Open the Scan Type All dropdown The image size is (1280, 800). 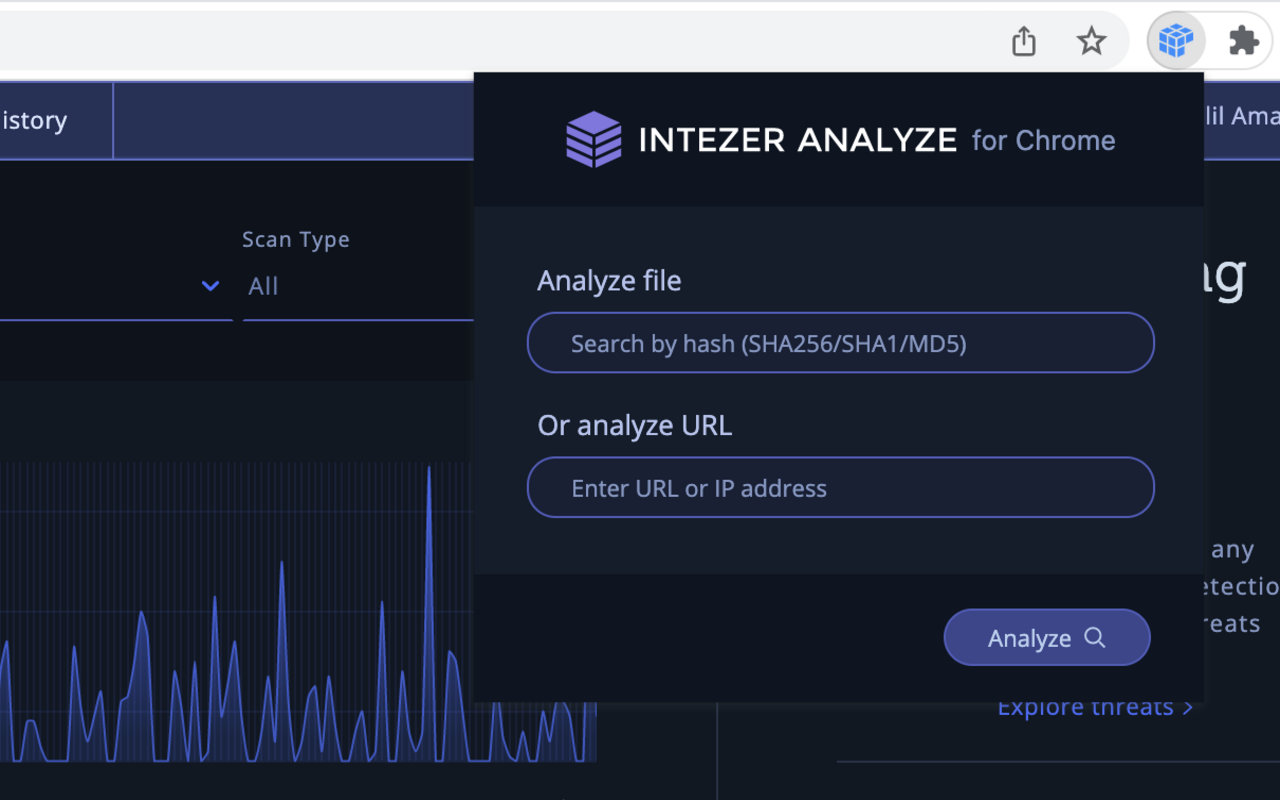[358, 286]
